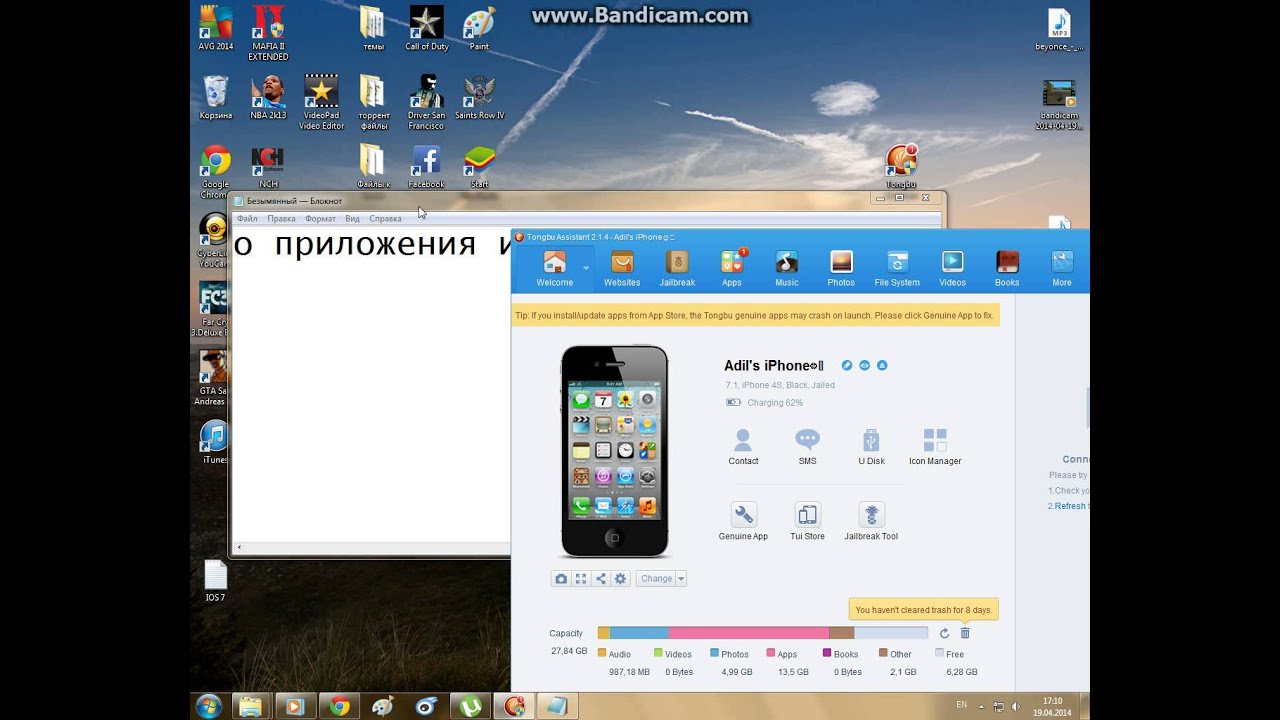The width and height of the screenshot is (1280, 720).
Task: Expand the Welcome dropdown arrow
Action: 586,268
